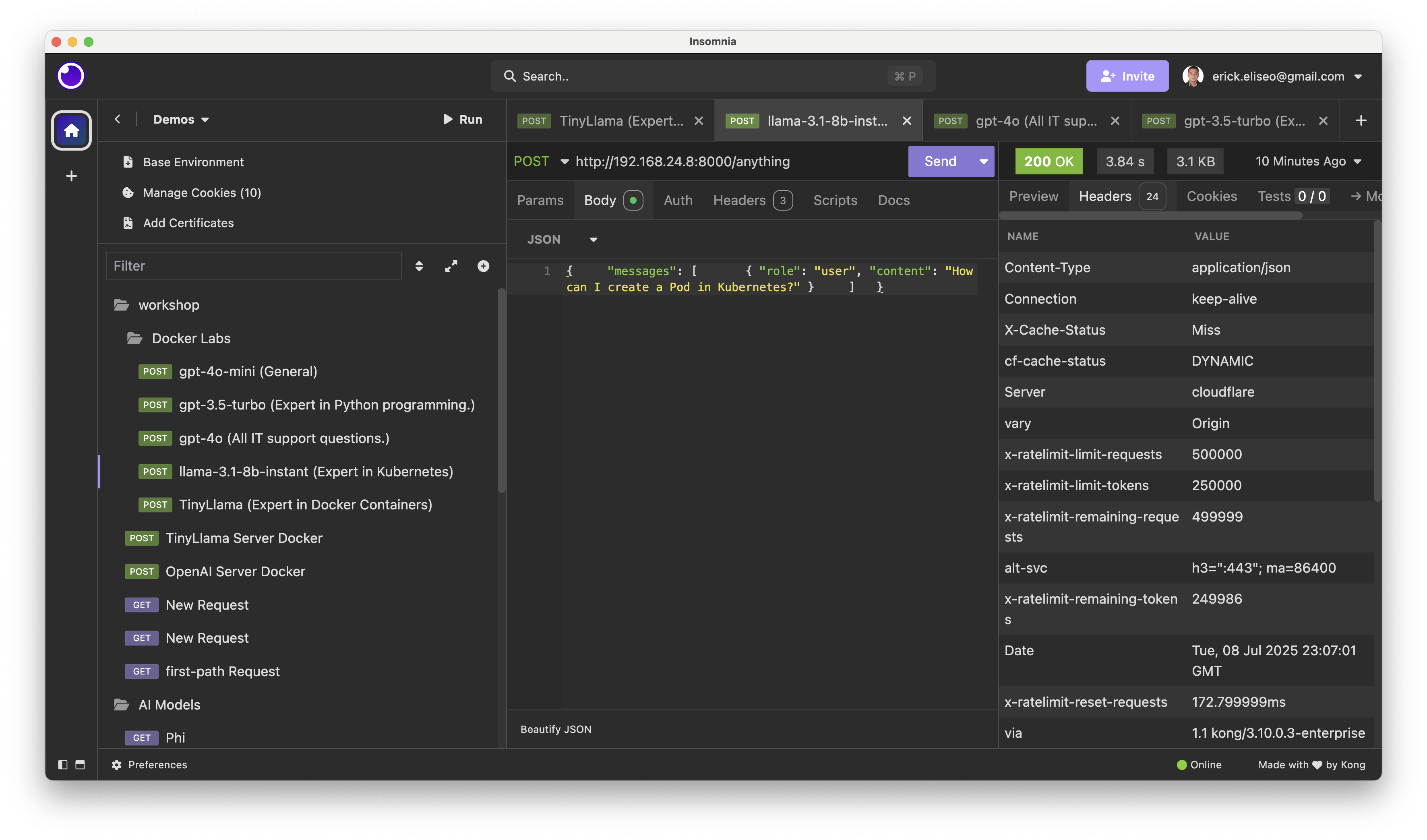The height and width of the screenshot is (840, 1427).
Task: Click the plus icon under Home
Action: pos(71,176)
